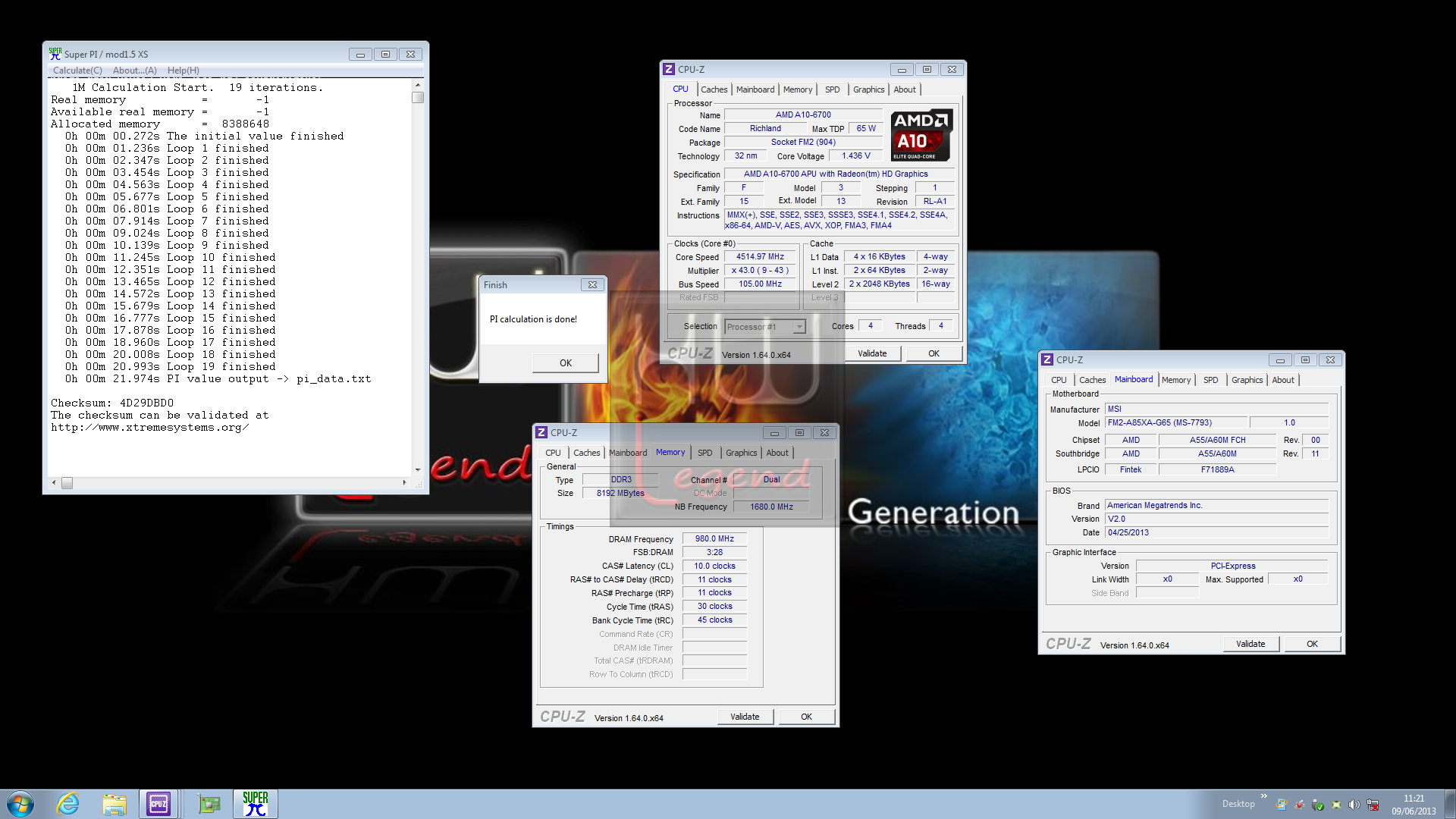
Task: Click the CAS# Latency value 10.0 clocks
Action: 714,566
